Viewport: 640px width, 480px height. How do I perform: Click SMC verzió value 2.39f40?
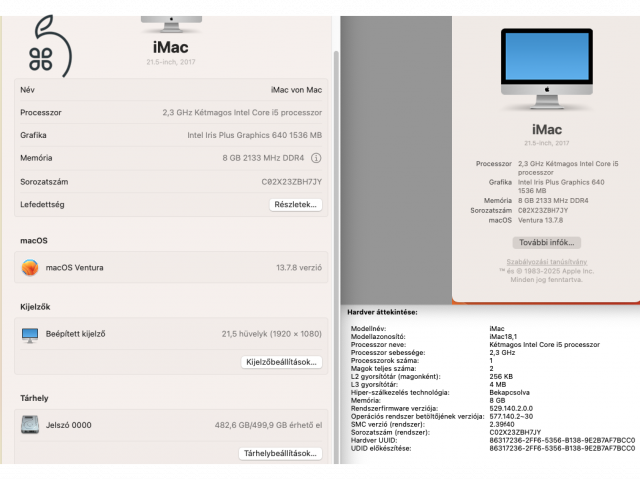pos(503,424)
